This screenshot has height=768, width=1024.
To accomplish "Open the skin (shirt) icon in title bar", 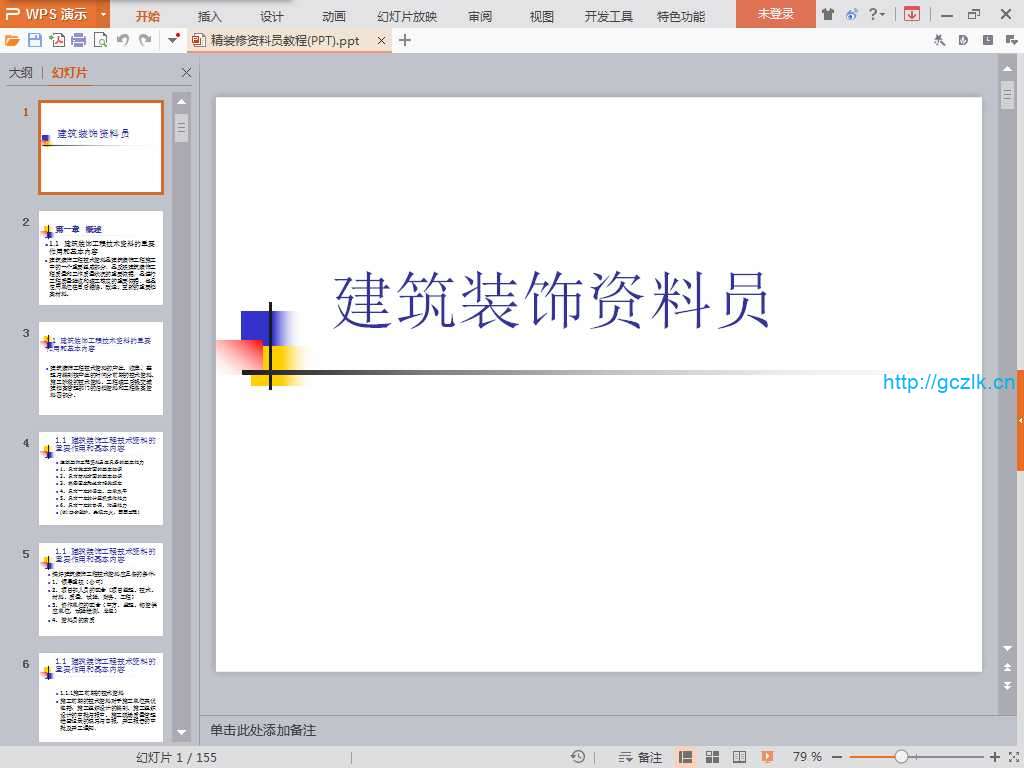I will click(828, 14).
